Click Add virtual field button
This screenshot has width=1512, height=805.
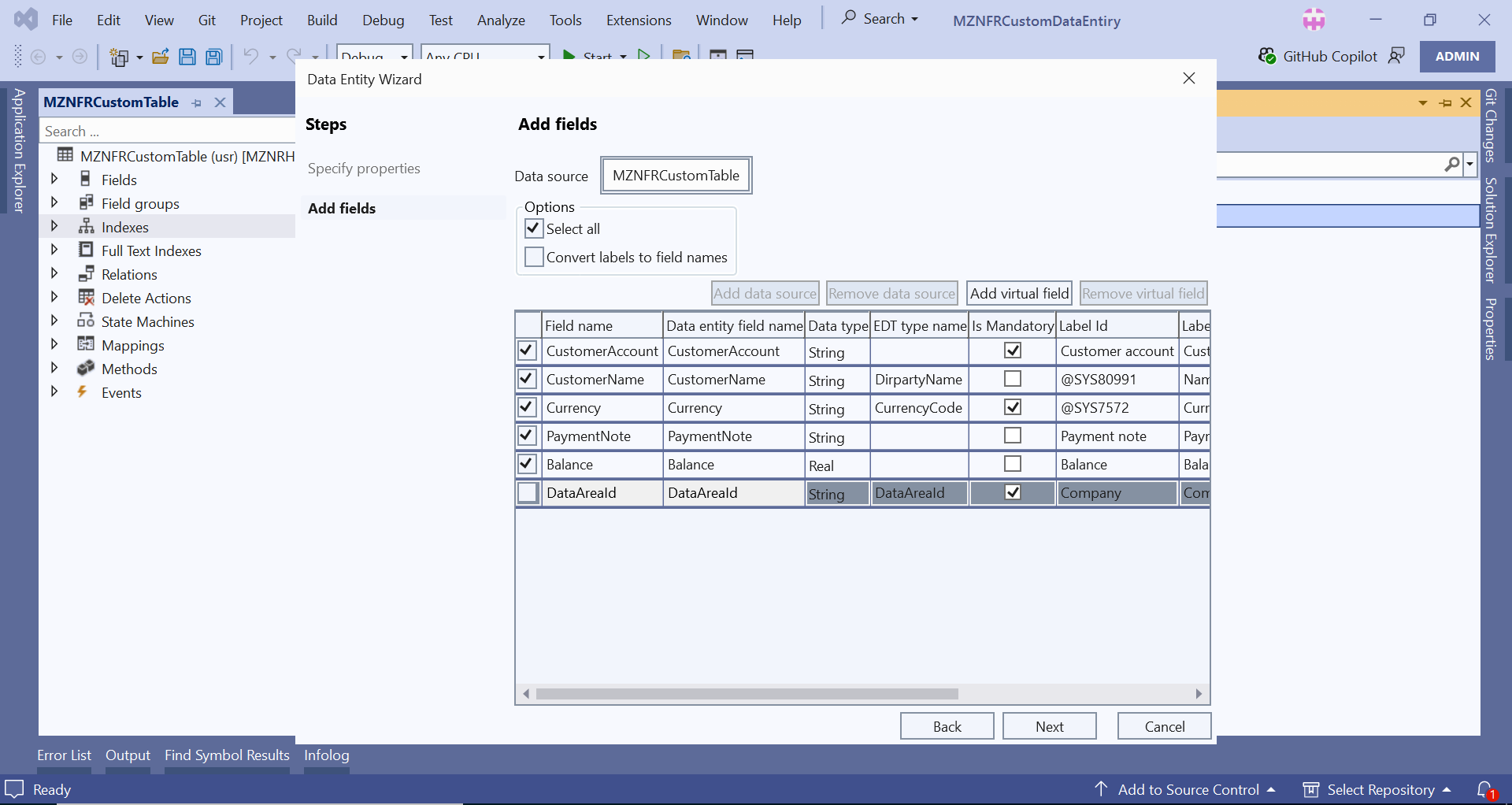coord(1020,293)
